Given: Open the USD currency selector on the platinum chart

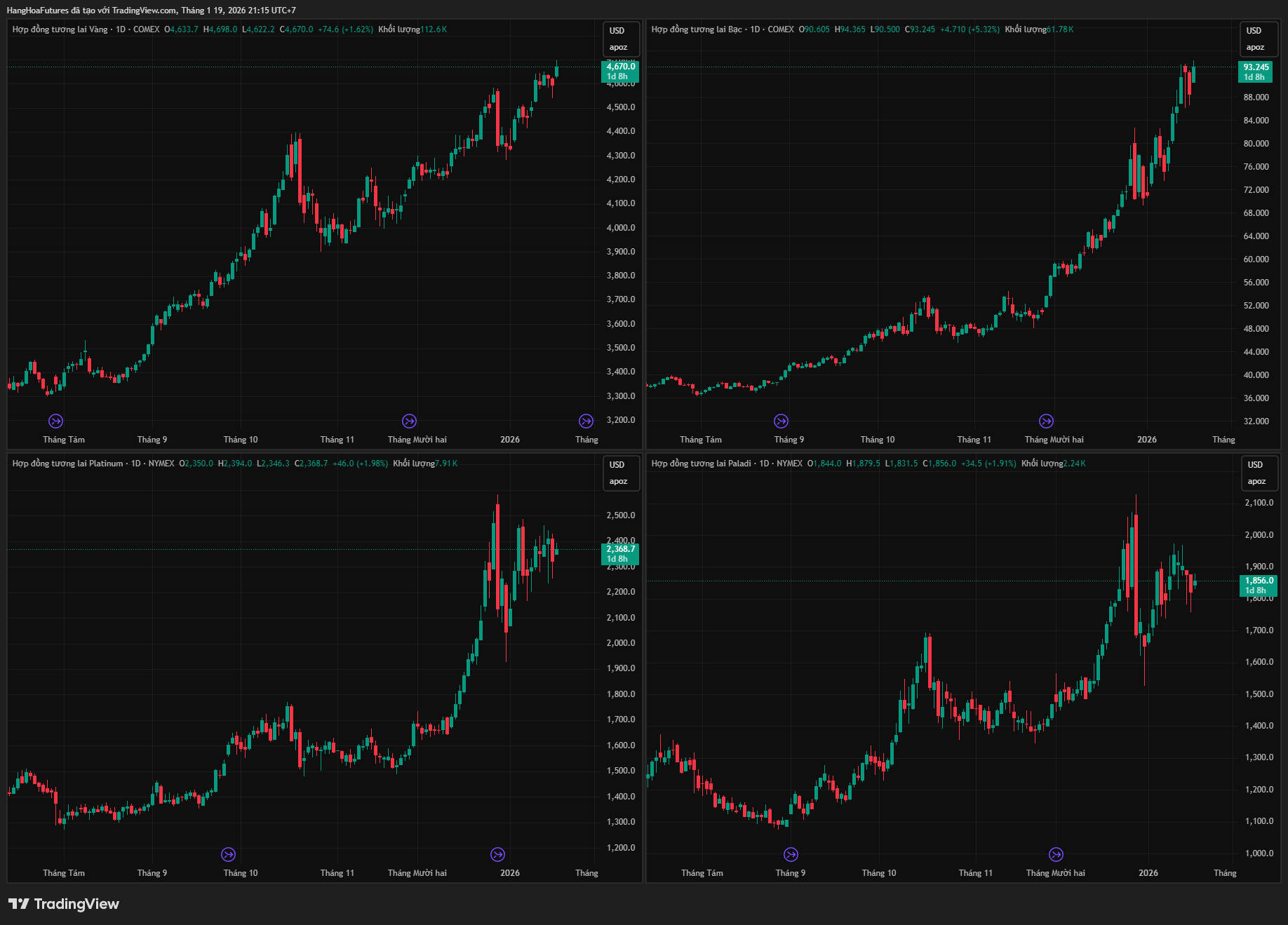Looking at the screenshot, I should click(x=617, y=465).
